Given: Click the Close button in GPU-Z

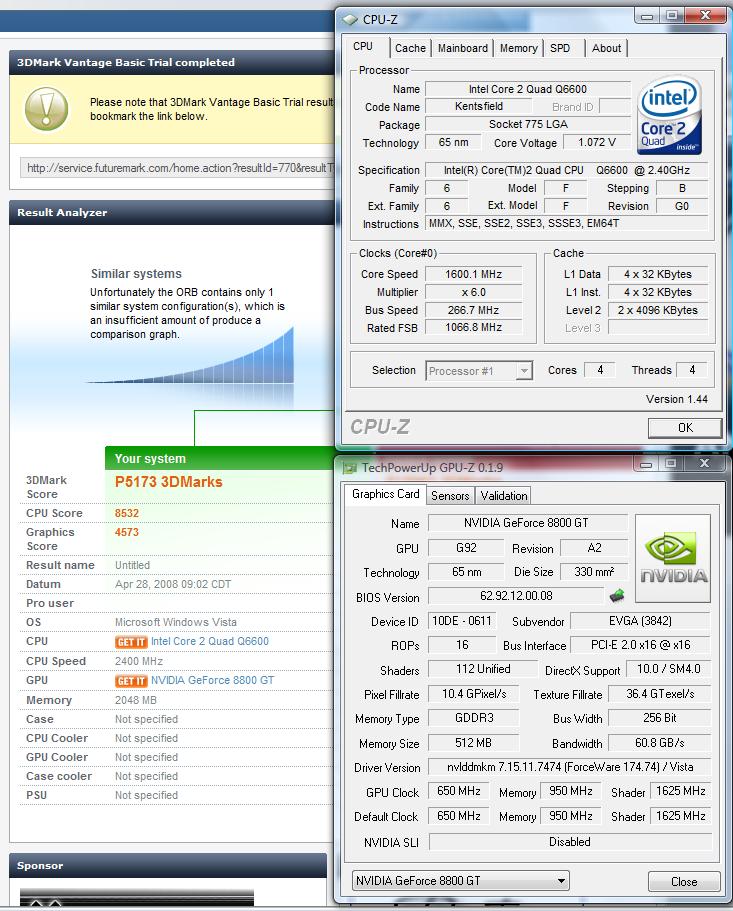Looking at the screenshot, I should coord(684,881).
